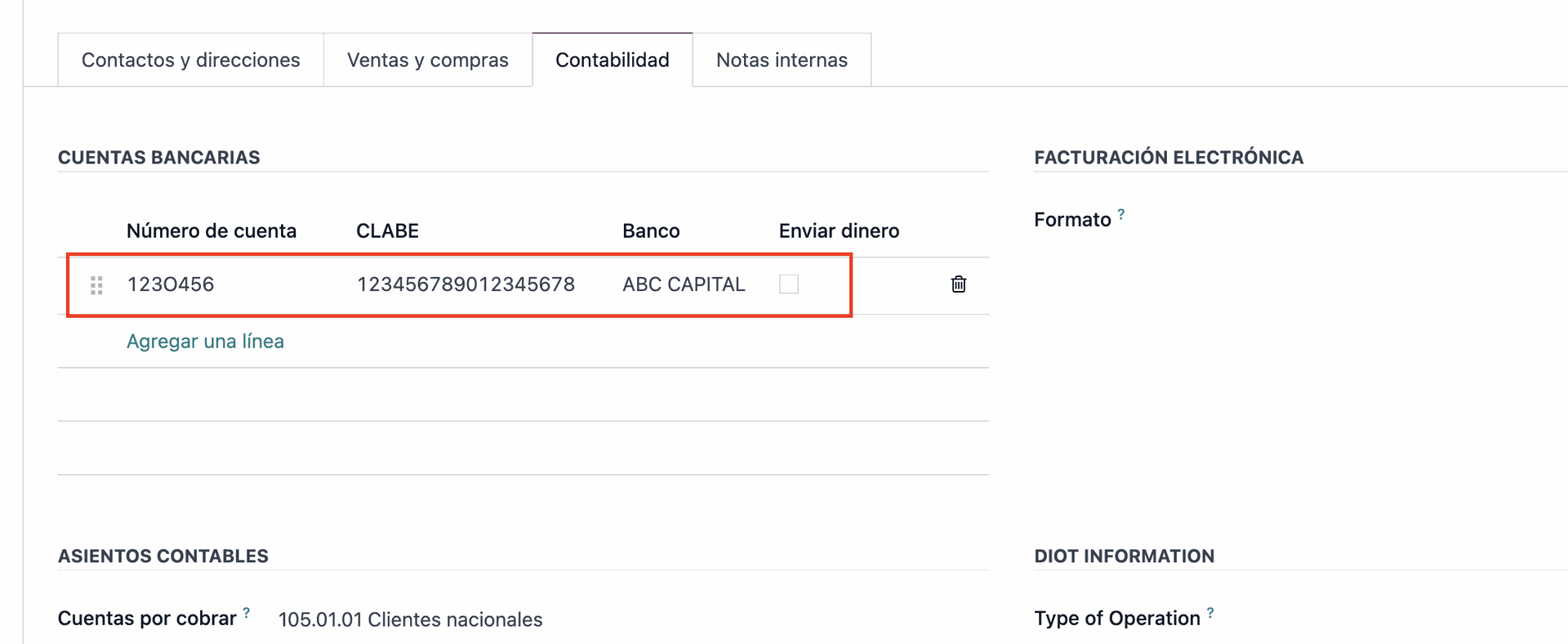Click Agregar una línea link
The width and height of the screenshot is (1568, 644).
pyautogui.click(x=205, y=341)
